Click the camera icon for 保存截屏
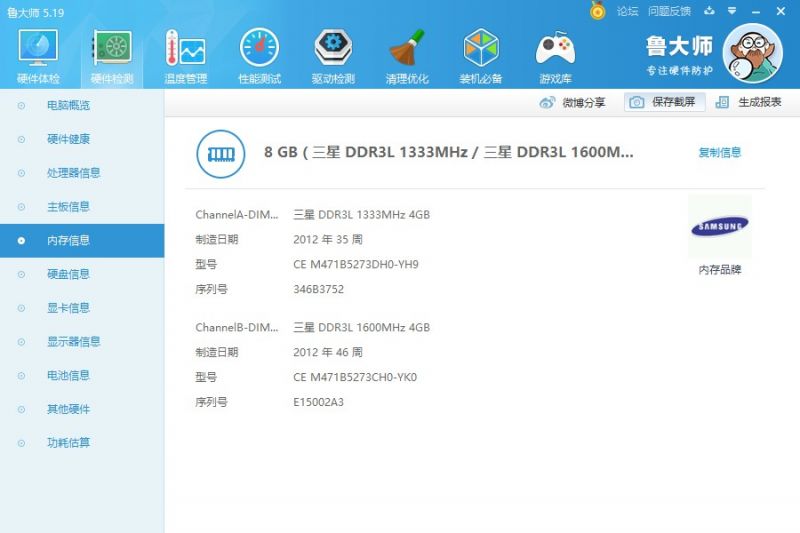The width and height of the screenshot is (800, 533). tap(636, 103)
